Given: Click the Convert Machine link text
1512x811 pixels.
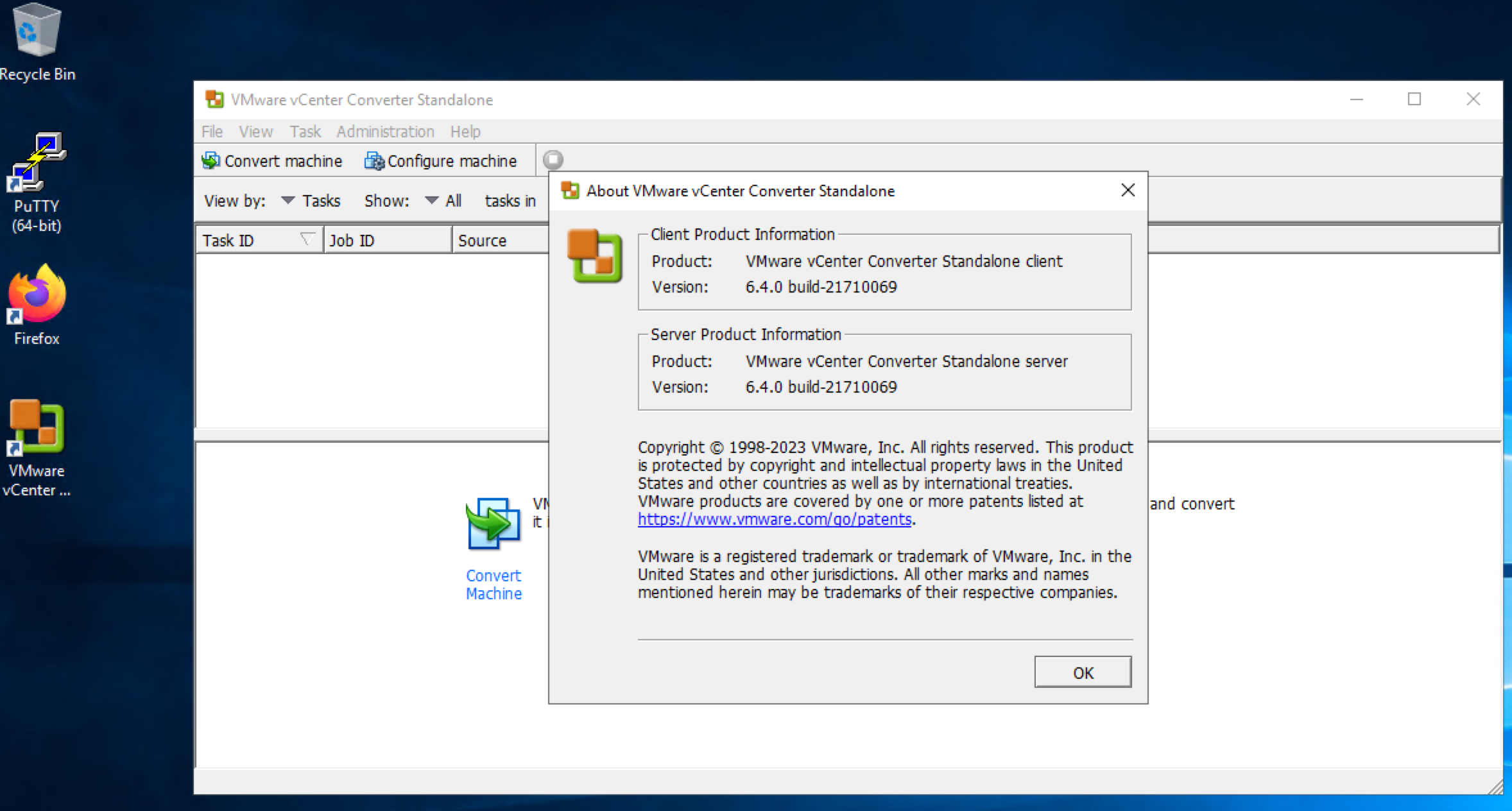Looking at the screenshot, I should click(493, 584).
